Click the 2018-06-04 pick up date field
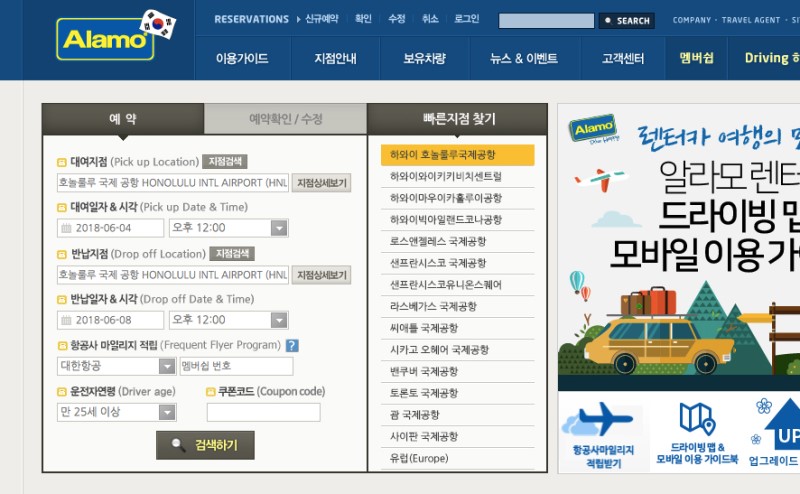This screenshot has height=494, width=800. tap(111, 228)
